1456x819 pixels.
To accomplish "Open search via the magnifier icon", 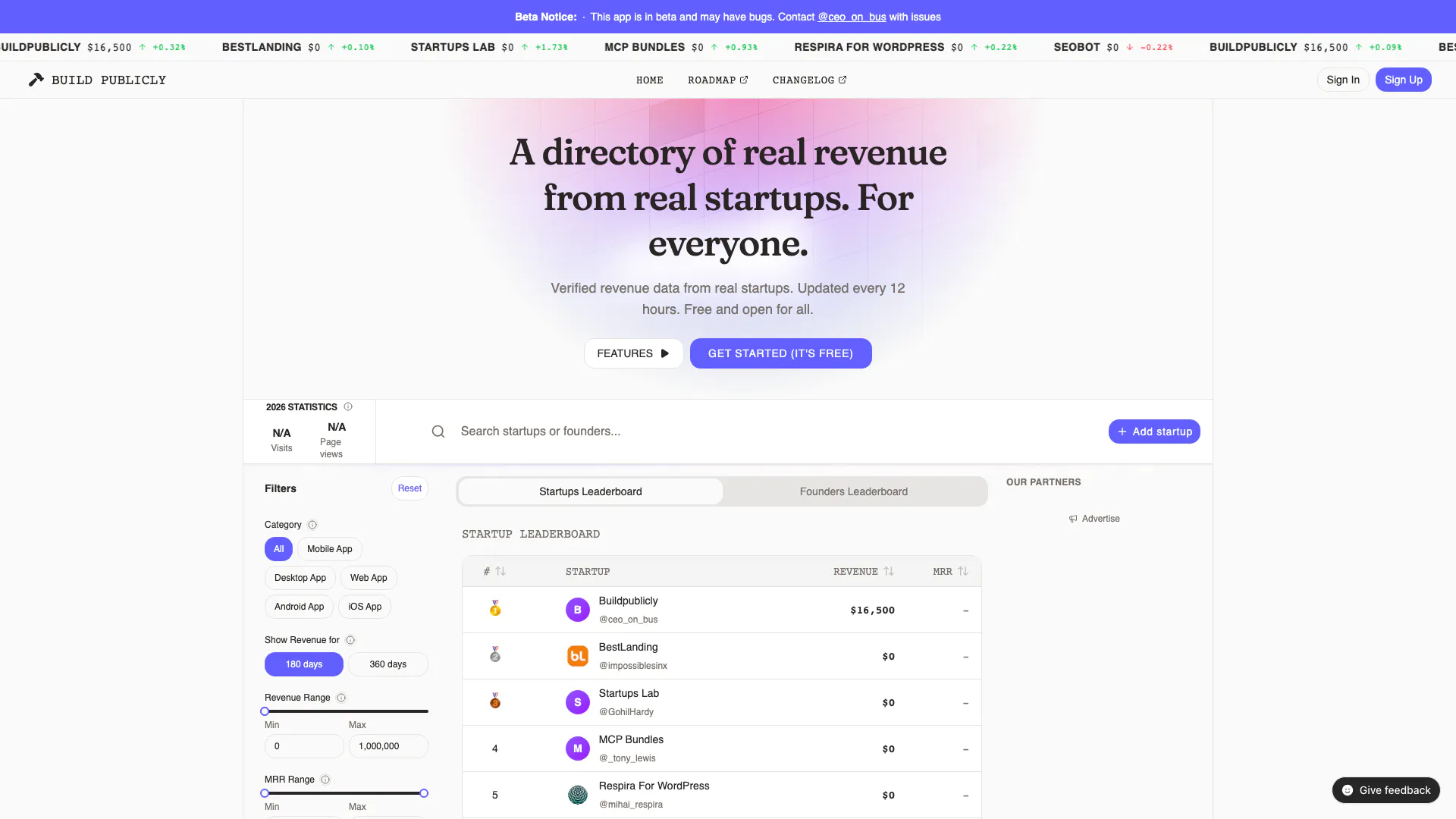I will pos(438,431).
